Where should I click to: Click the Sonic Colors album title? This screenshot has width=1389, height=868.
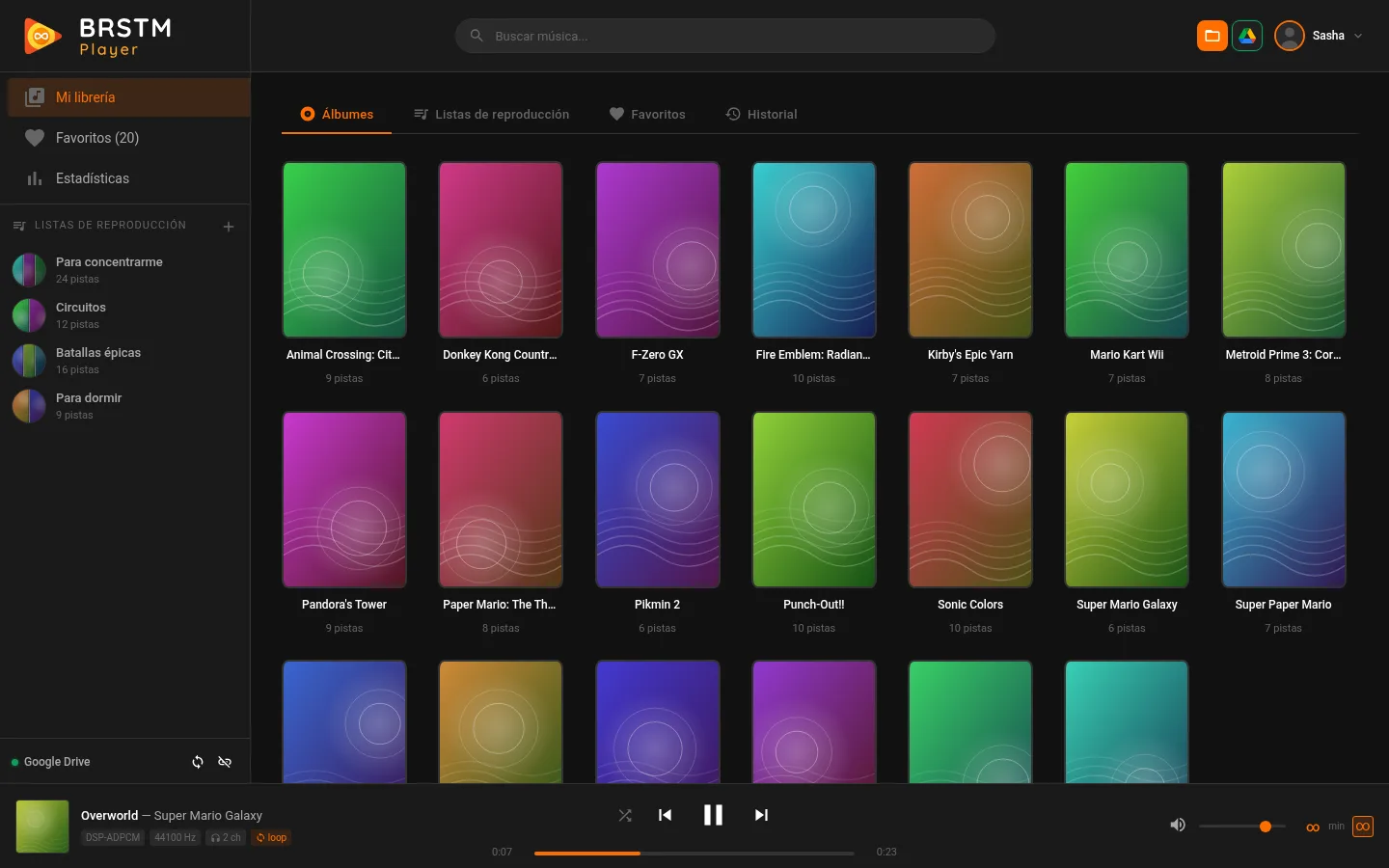click(x=970, y=605)
